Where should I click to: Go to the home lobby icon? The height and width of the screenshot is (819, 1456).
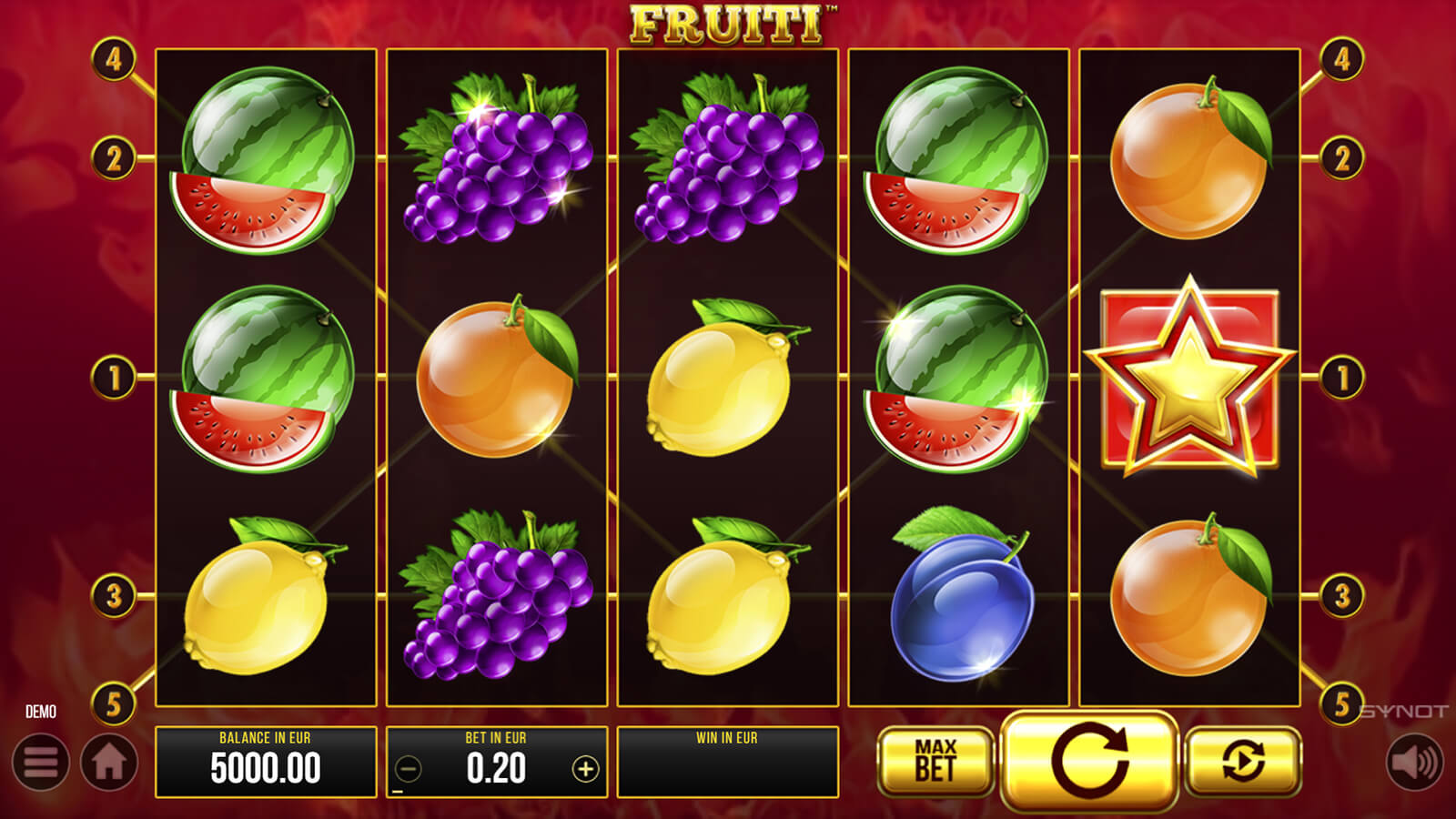109,762
